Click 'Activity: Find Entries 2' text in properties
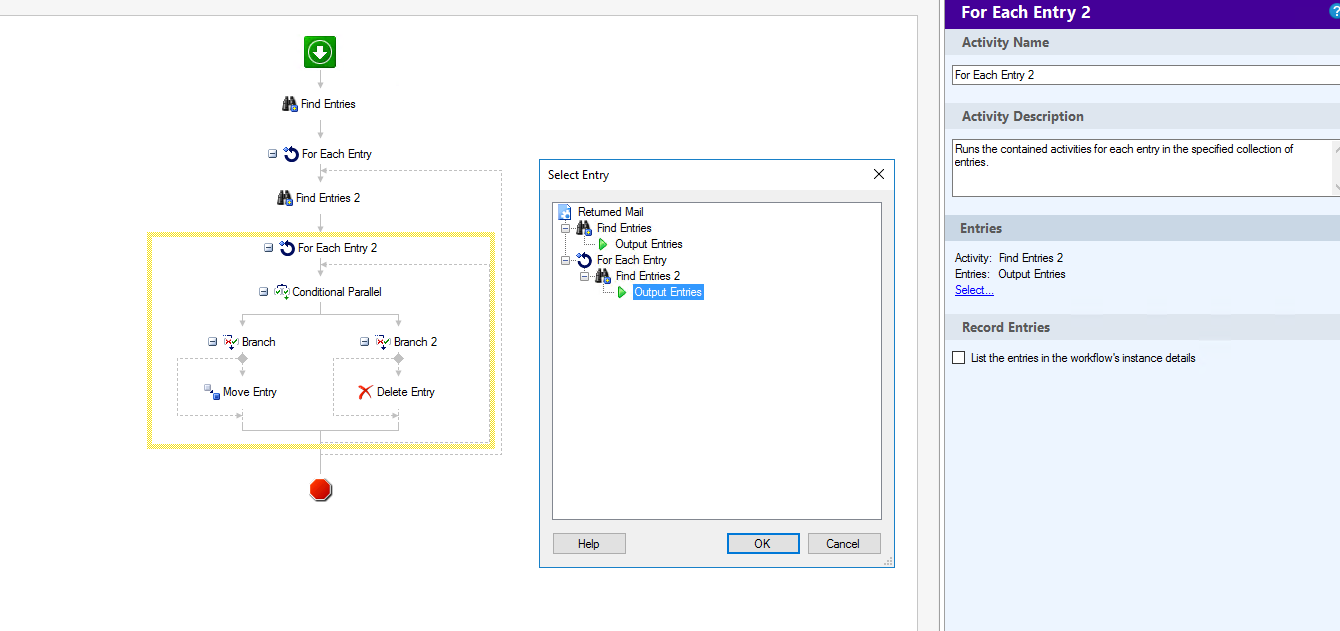Viewport: 1340px width, 631px height. pos(1009,258)
